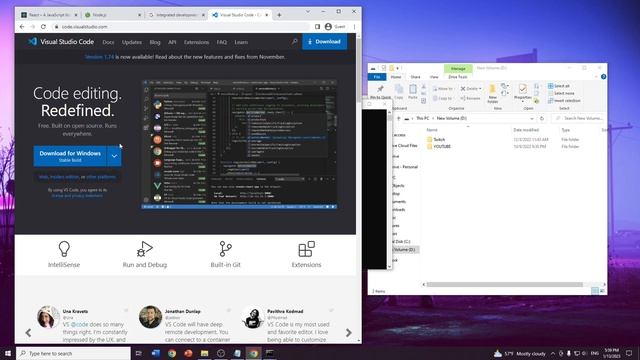Open the FAQ link in site navigation
Screen dimensions: 640x360
tap(222, 42)
